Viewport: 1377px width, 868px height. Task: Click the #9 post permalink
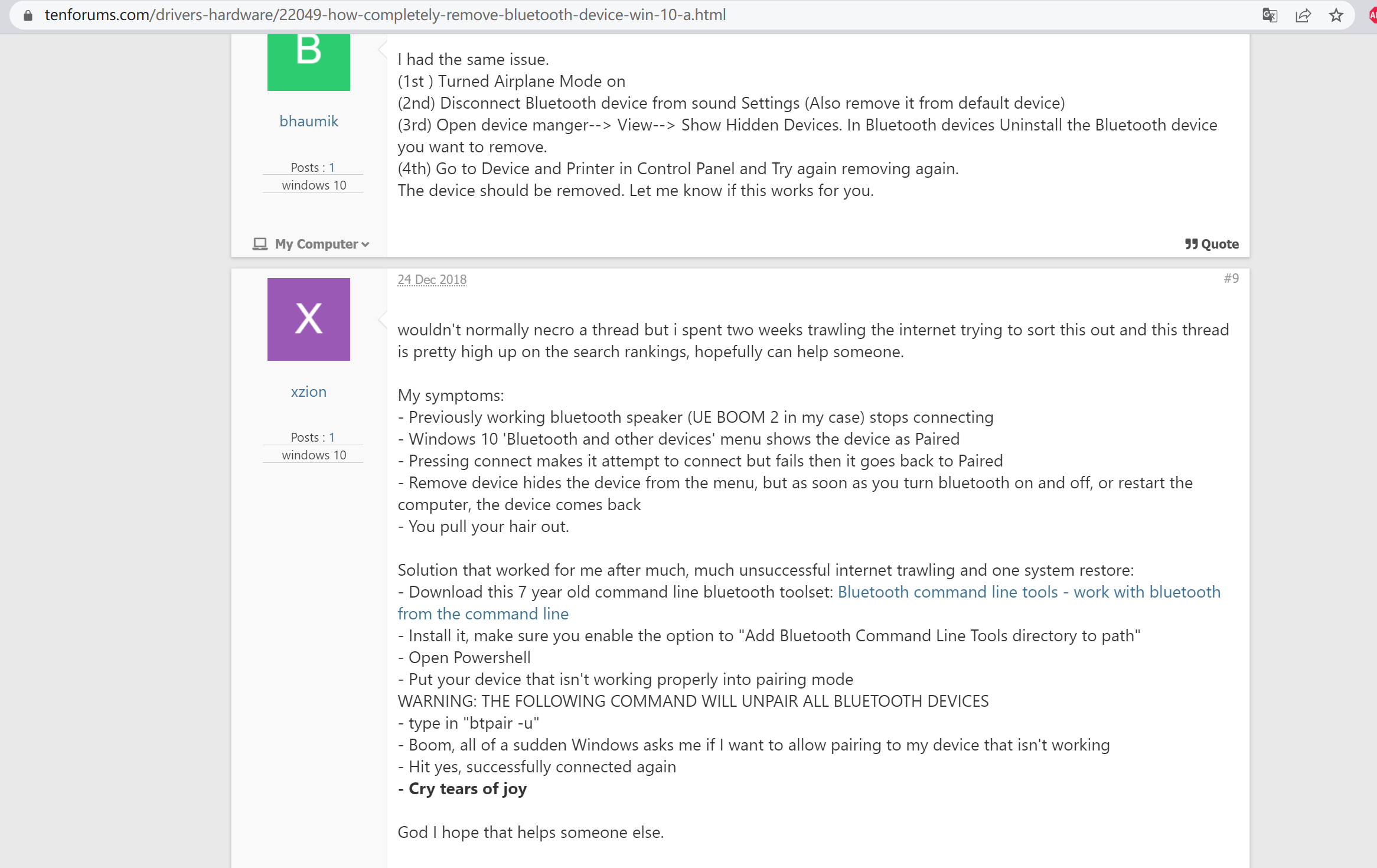tap(1231, 278)
